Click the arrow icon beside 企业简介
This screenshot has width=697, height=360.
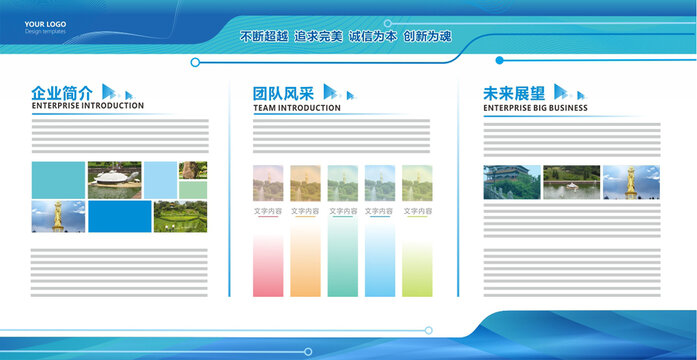coord(118,92)
